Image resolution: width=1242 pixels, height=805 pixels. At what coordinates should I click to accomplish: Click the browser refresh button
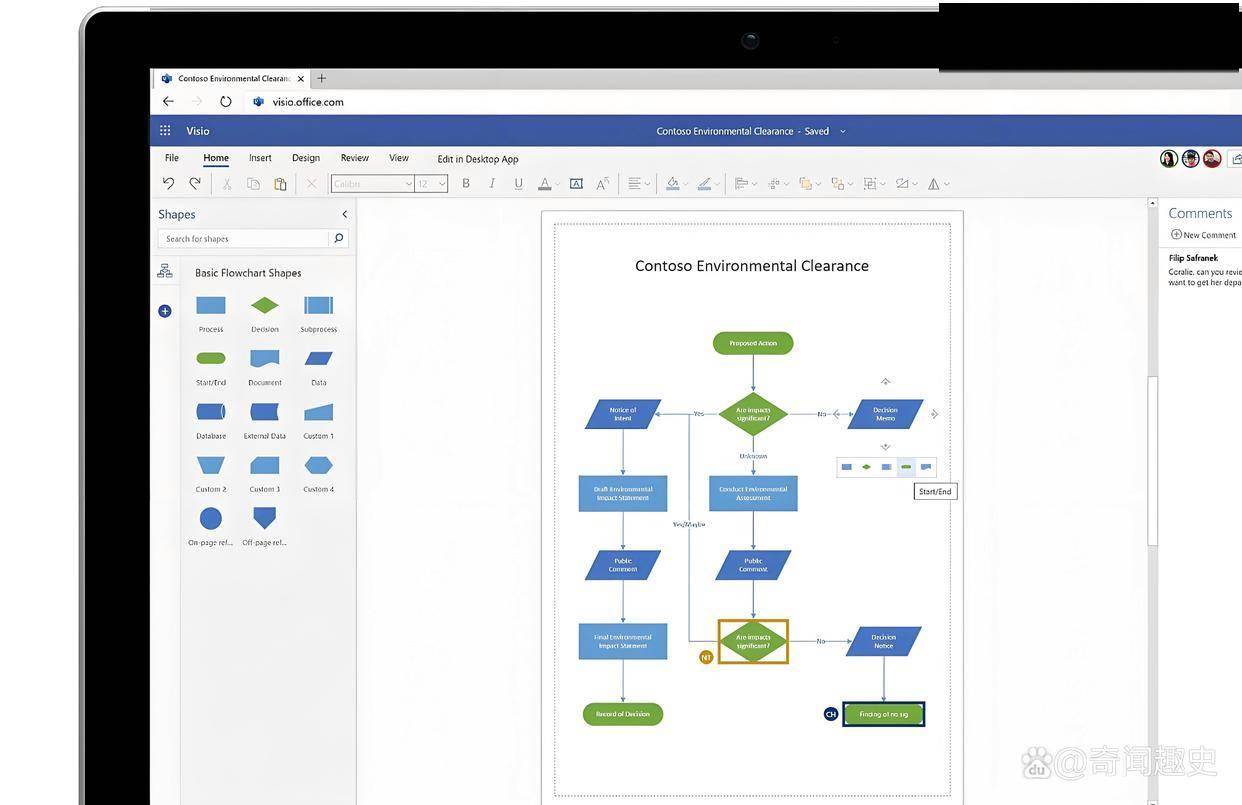226,101
